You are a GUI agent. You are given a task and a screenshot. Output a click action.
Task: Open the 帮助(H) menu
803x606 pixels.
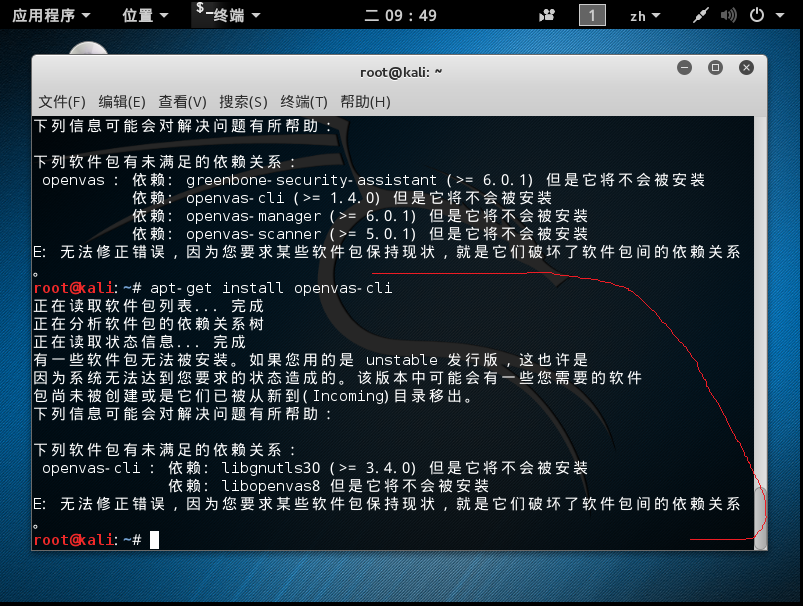click(x=365, y=102)
